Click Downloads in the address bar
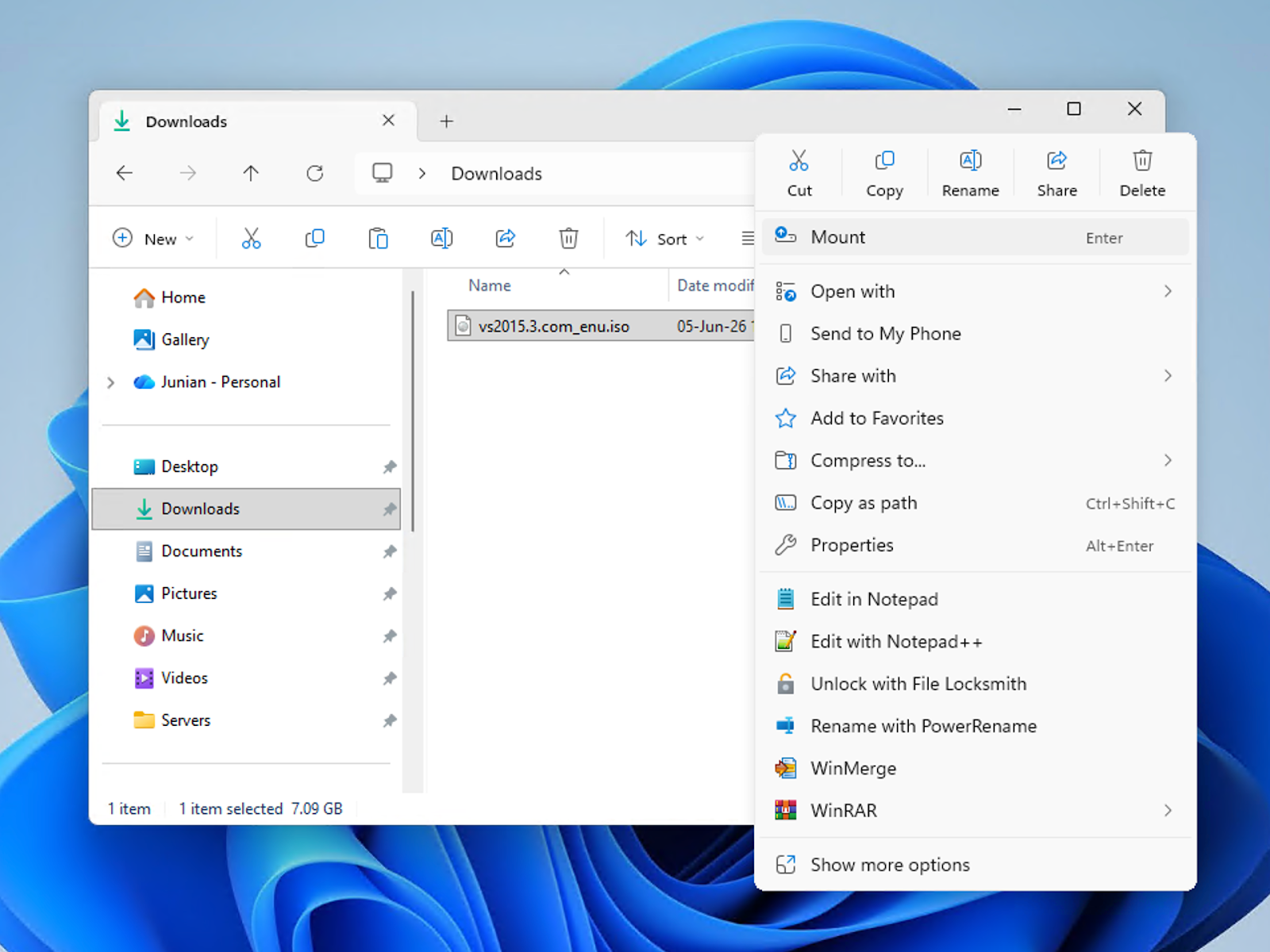 pyautogui.click(x=497, y=174)
